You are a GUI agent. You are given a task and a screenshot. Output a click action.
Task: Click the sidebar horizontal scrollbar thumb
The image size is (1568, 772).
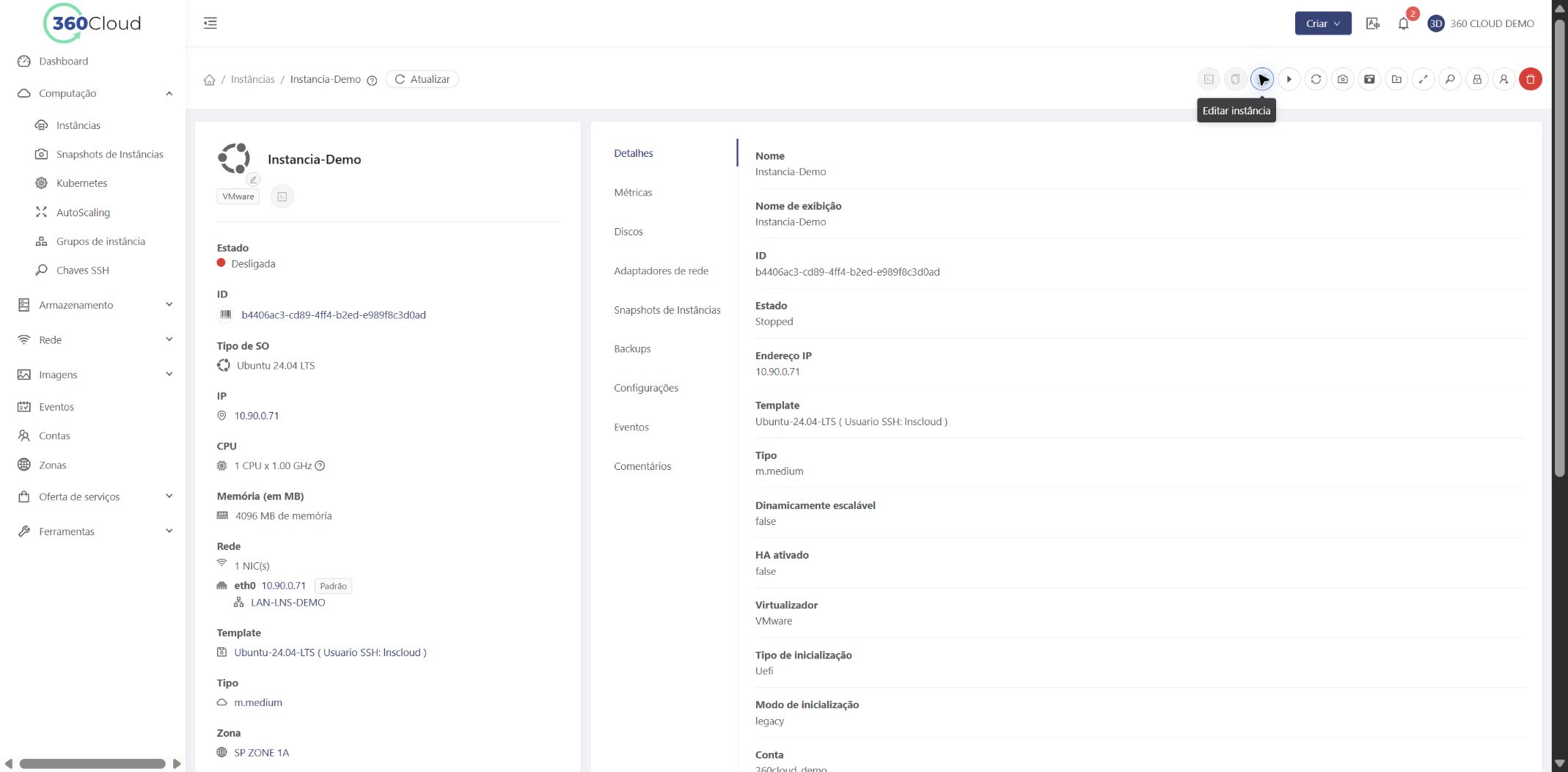[x=92, y=764]
